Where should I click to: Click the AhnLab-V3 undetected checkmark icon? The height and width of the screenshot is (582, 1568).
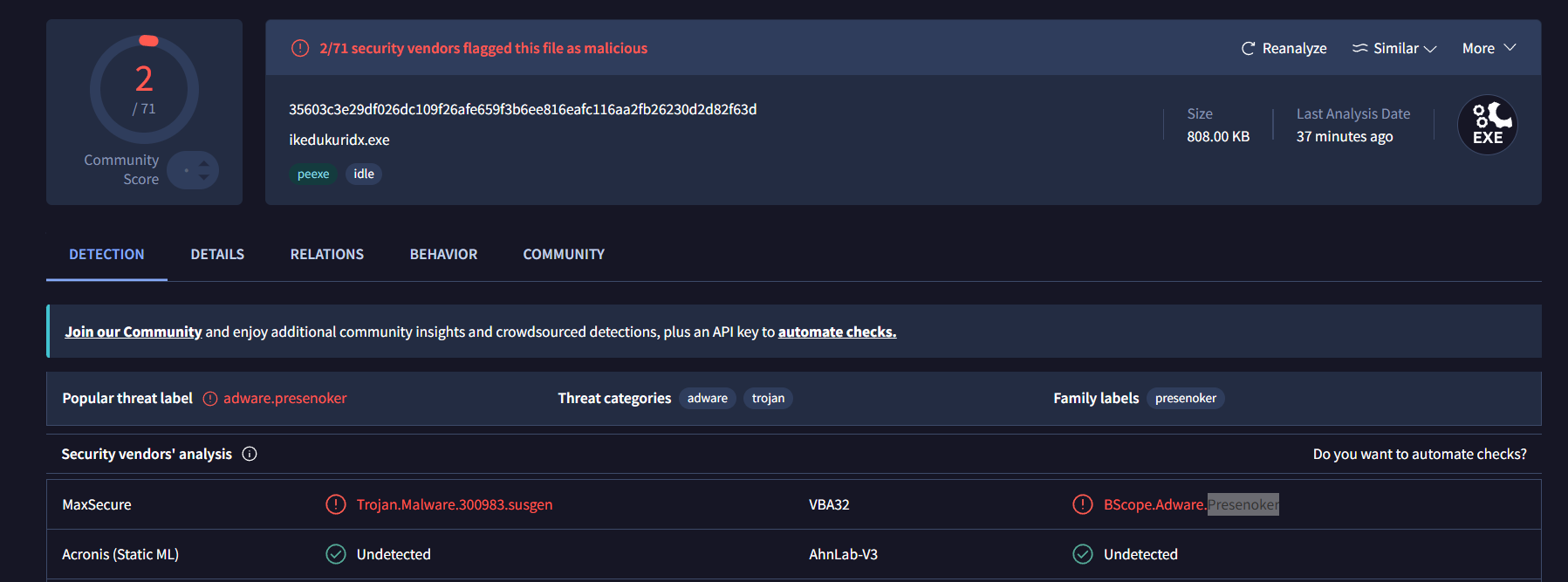click(x=1083, y=554)
